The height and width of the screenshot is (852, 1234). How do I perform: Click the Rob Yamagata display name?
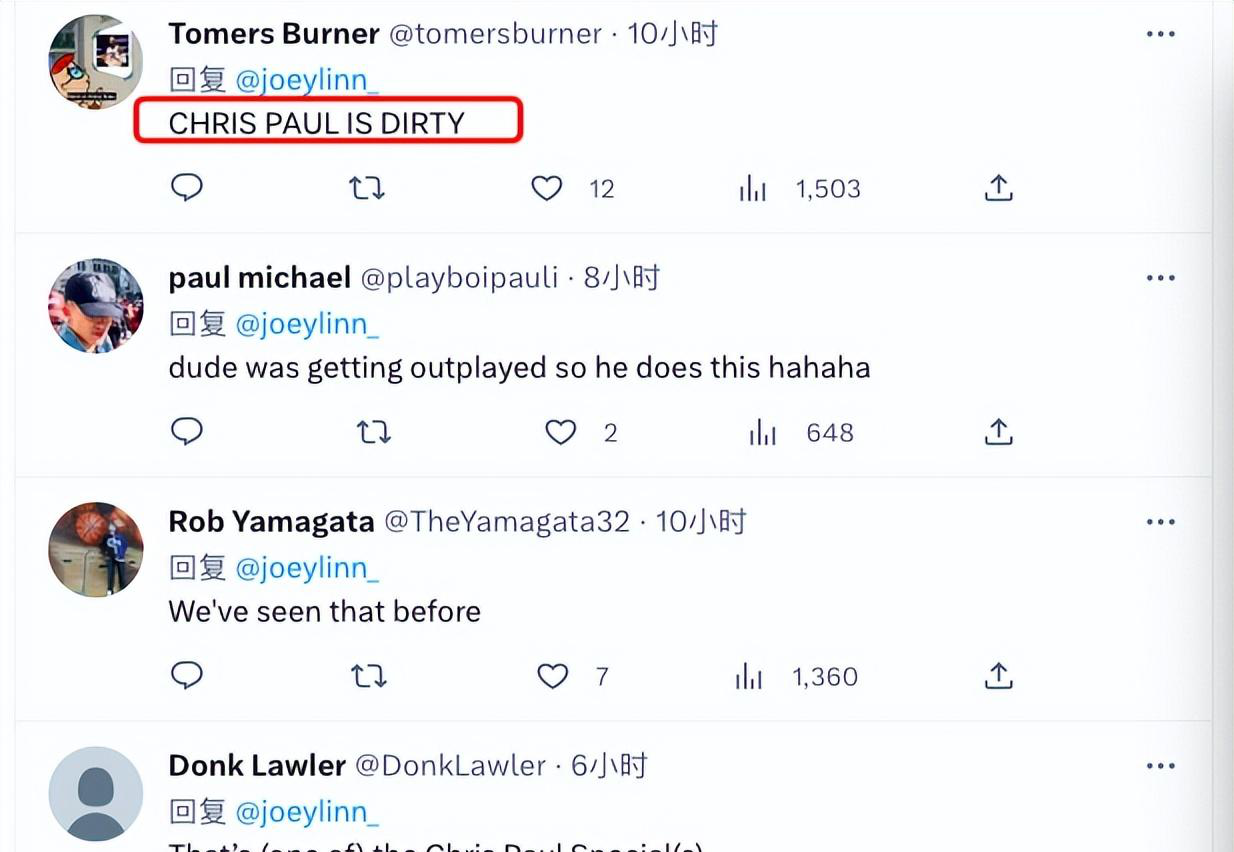[271, 522]
